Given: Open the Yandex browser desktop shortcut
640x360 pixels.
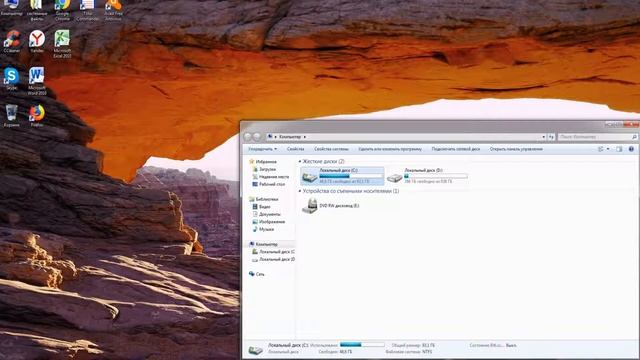Looking at the screenshot, I should pyautogui.click(x=37, y=42).
